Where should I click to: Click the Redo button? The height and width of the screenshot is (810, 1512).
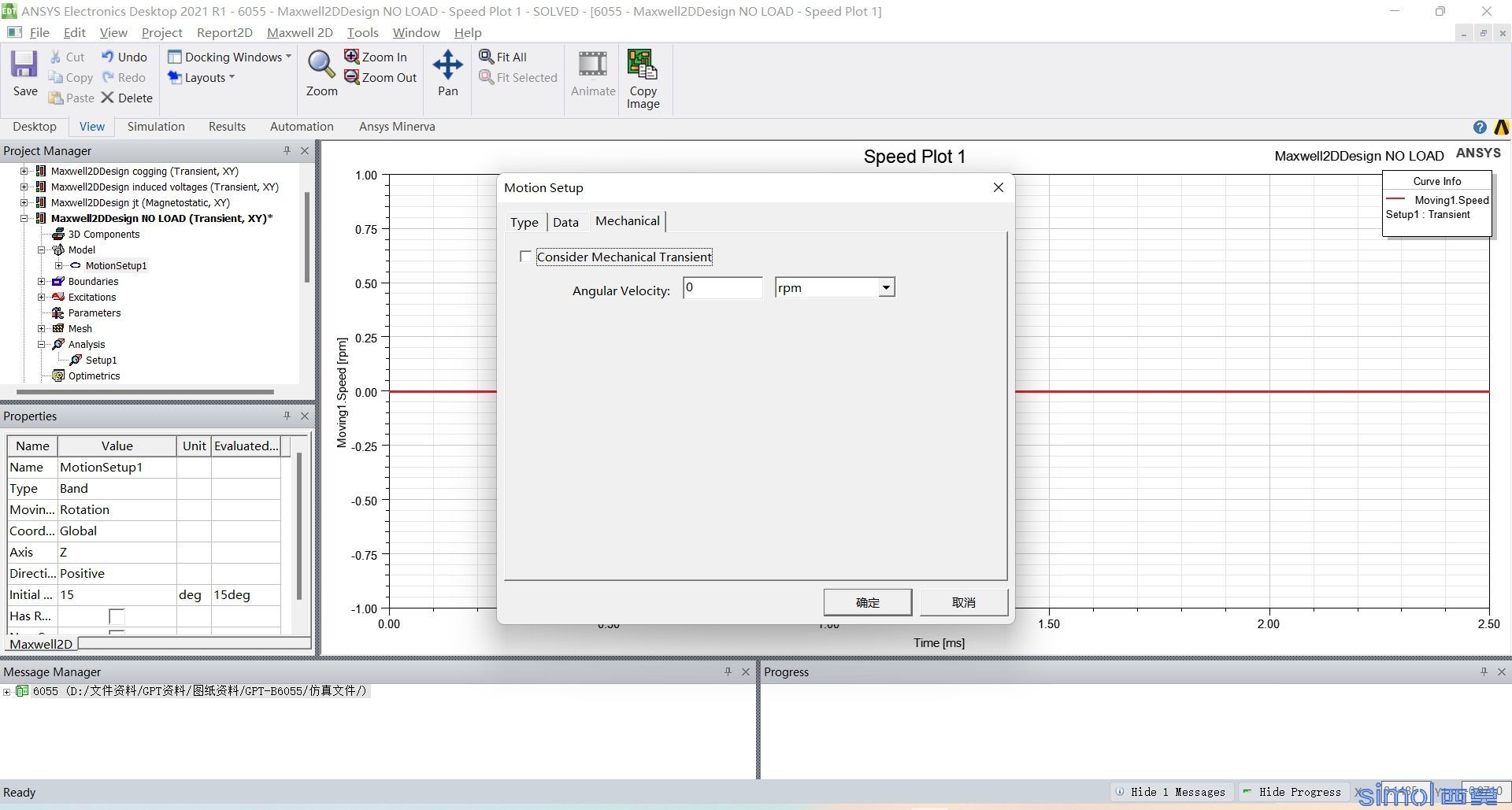coord(124,77)
